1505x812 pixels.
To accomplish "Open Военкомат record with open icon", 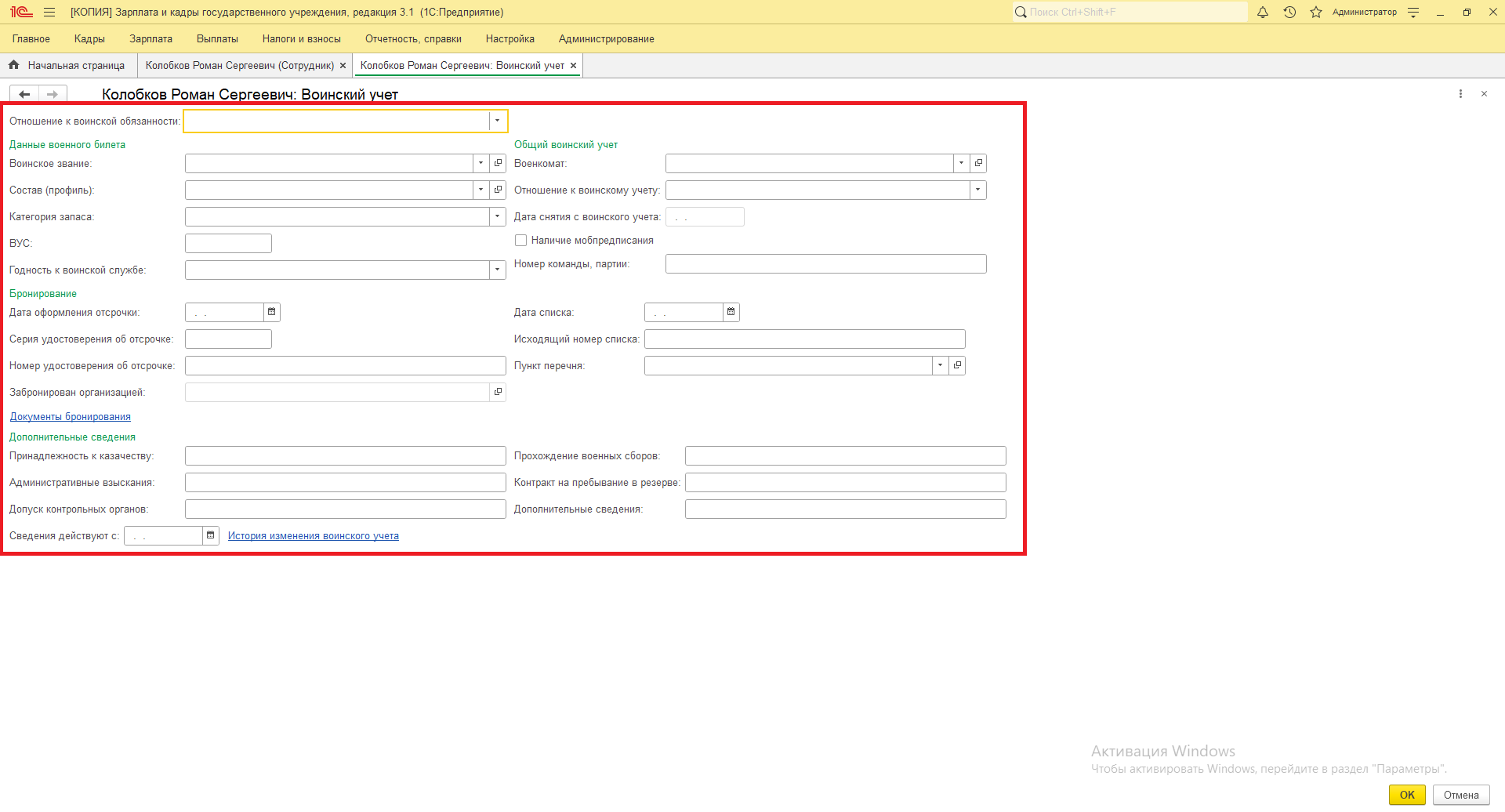I will coord(978,164).
